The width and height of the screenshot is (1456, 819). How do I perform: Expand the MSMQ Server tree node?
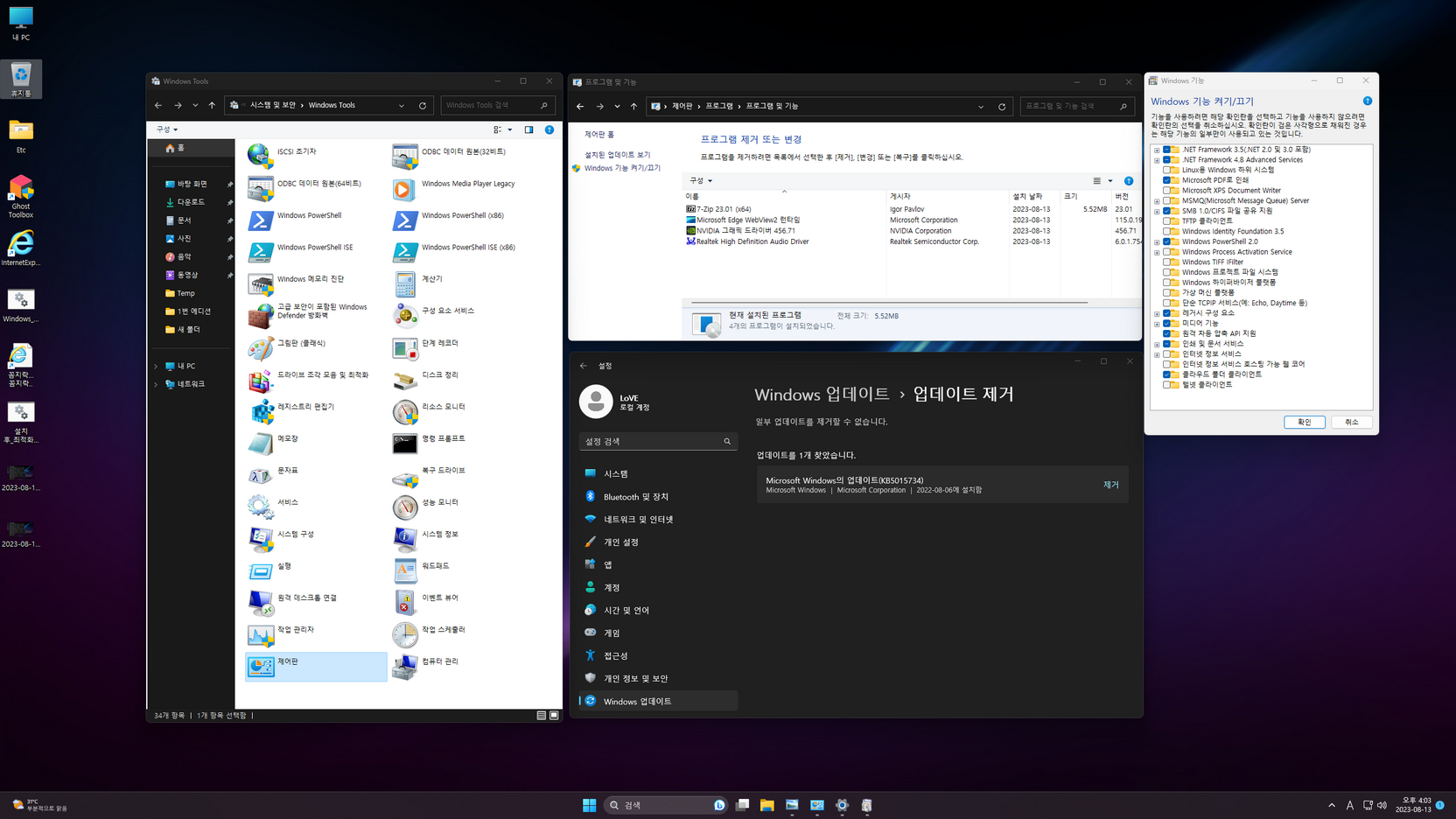point(1157,201)
